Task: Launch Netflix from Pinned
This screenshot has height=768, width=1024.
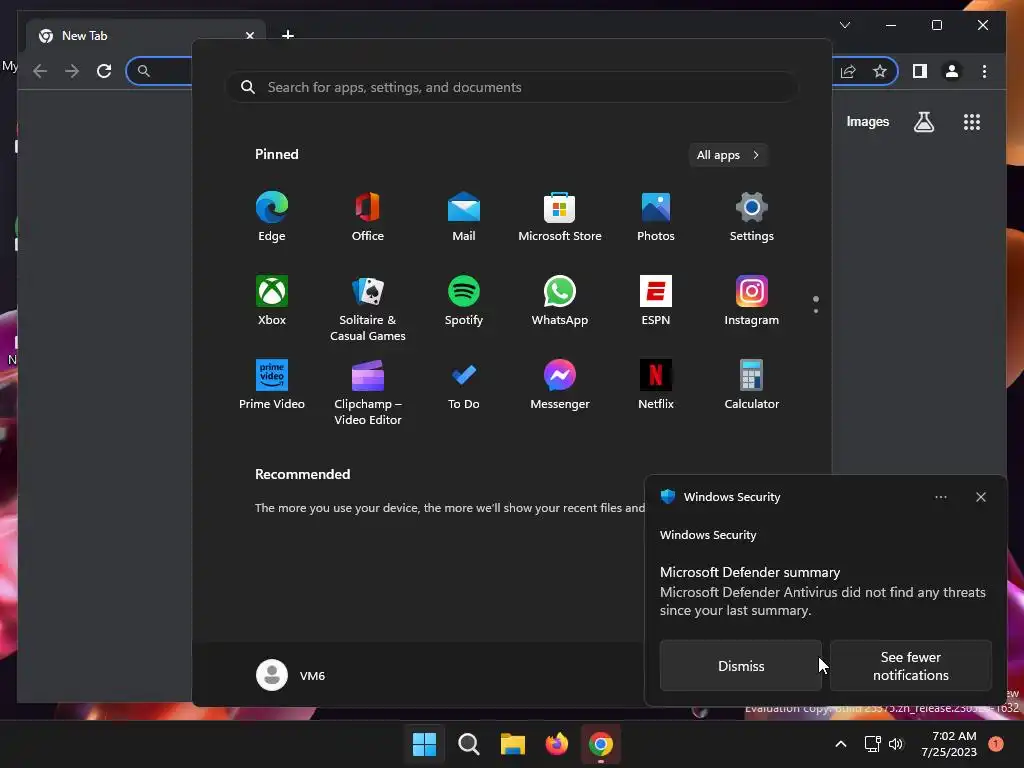Action: pos(656,385)
